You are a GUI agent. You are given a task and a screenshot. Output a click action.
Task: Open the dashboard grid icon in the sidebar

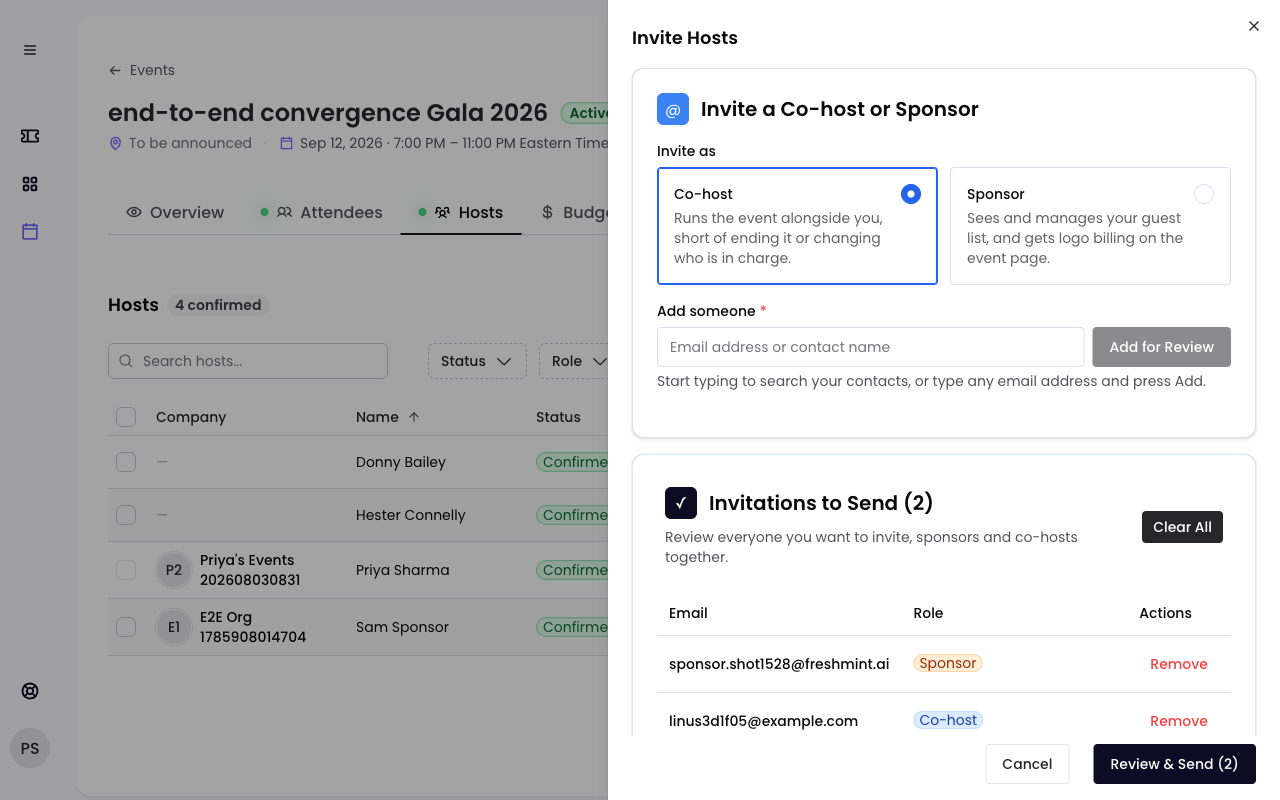(x=30, y=184)
